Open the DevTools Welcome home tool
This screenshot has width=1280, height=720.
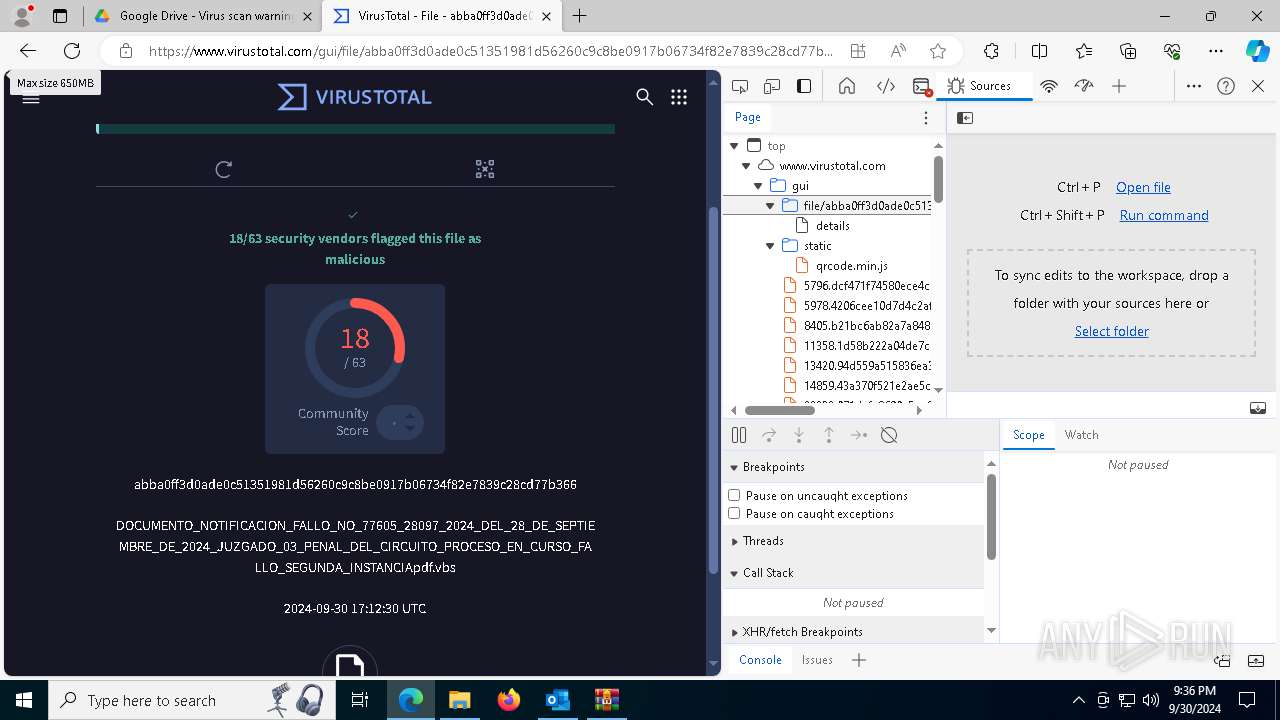point(847,86)
